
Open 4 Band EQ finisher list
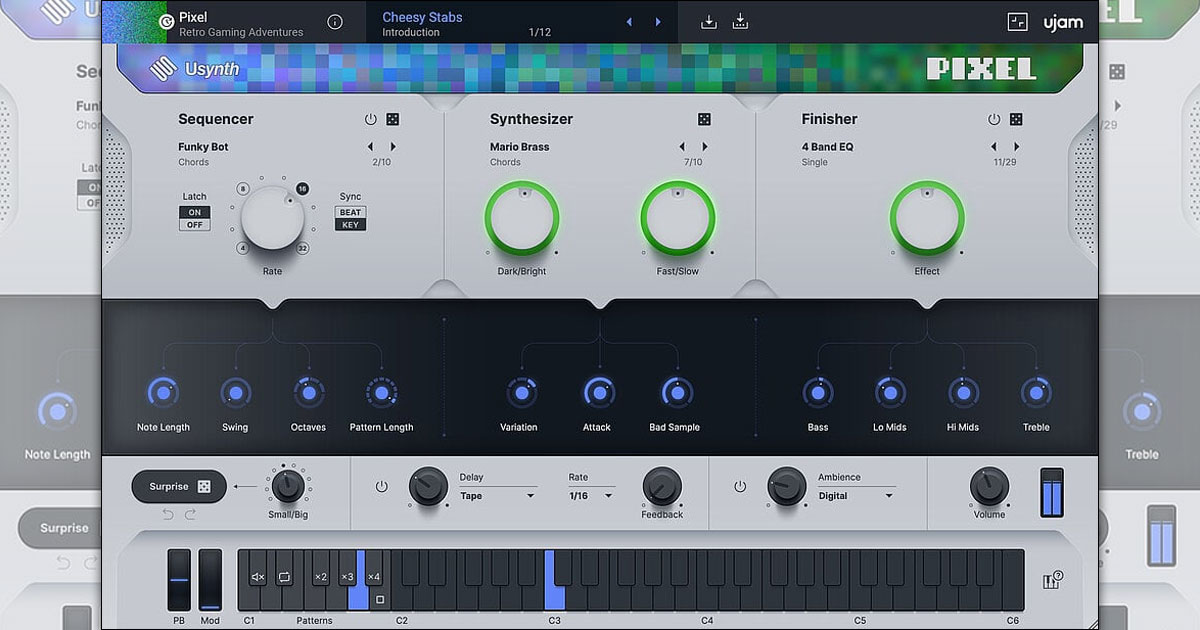[x=827, y=147]
